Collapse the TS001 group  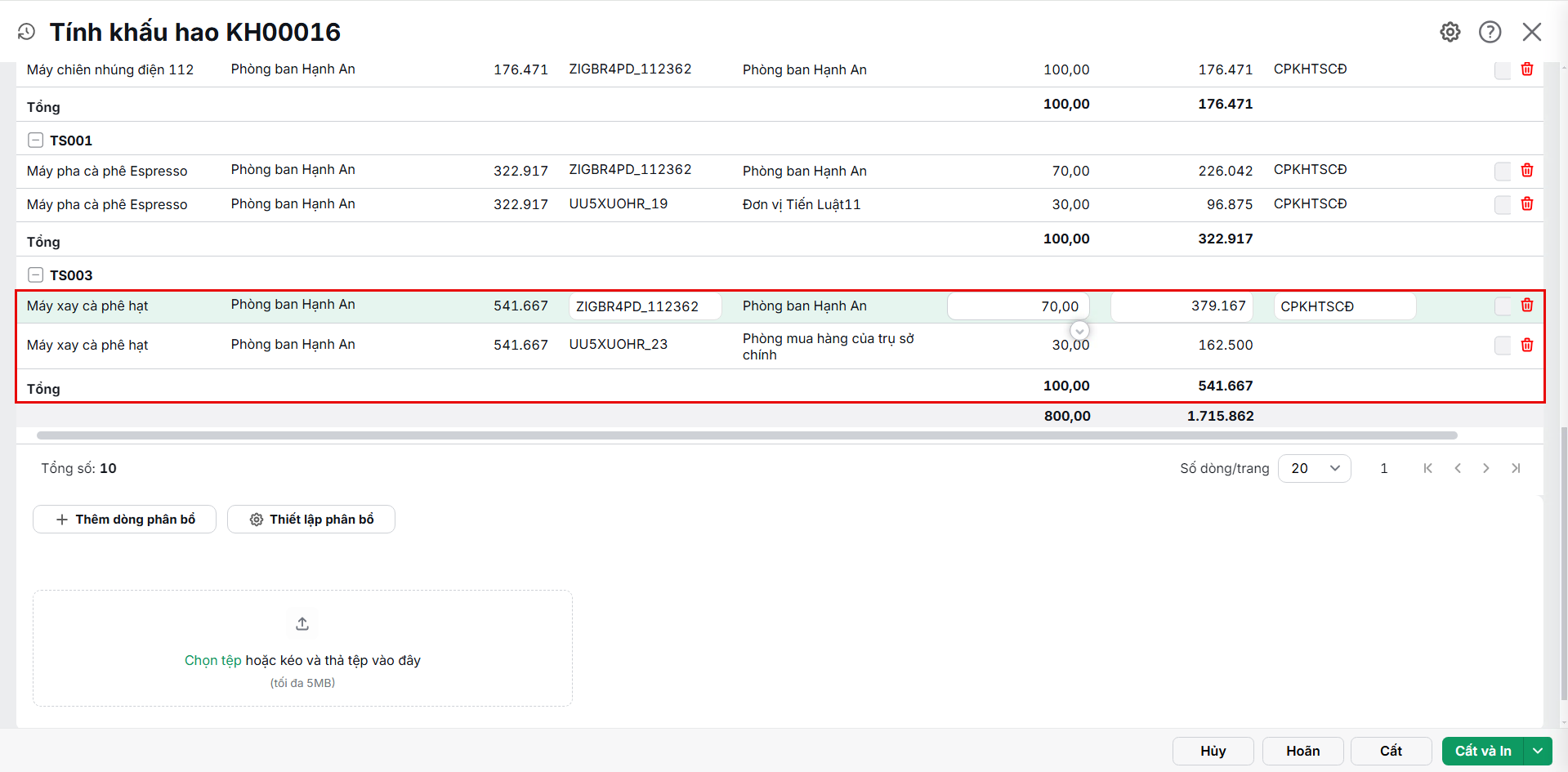click(36, 141)
